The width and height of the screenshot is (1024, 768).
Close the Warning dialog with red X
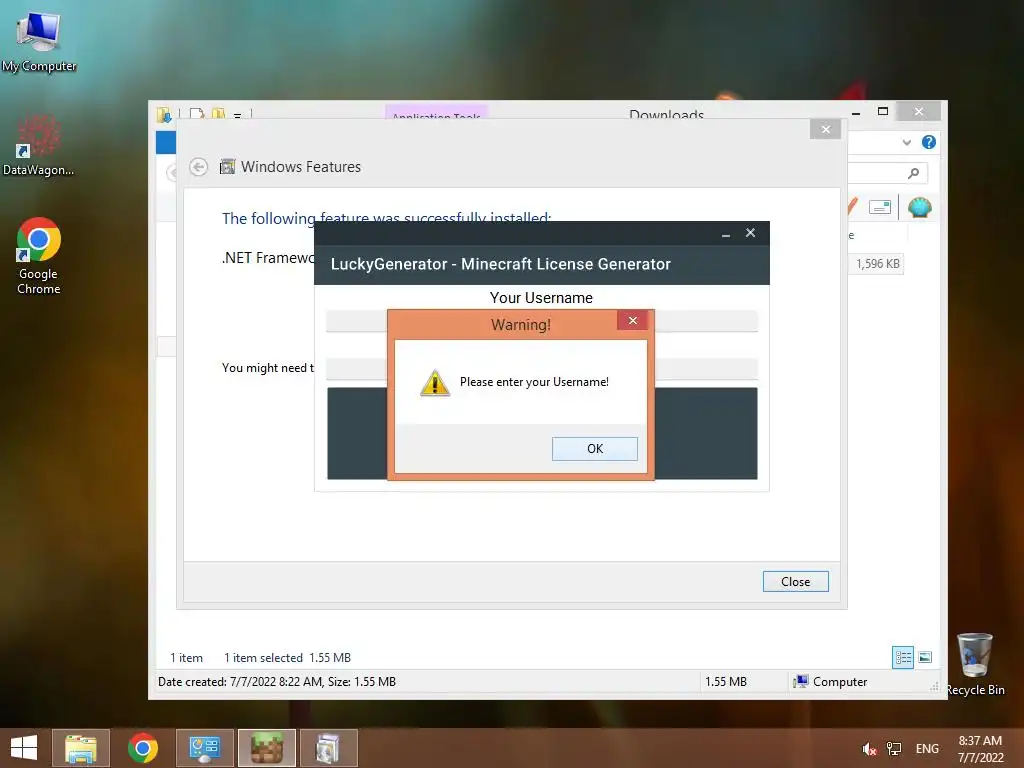632,320
